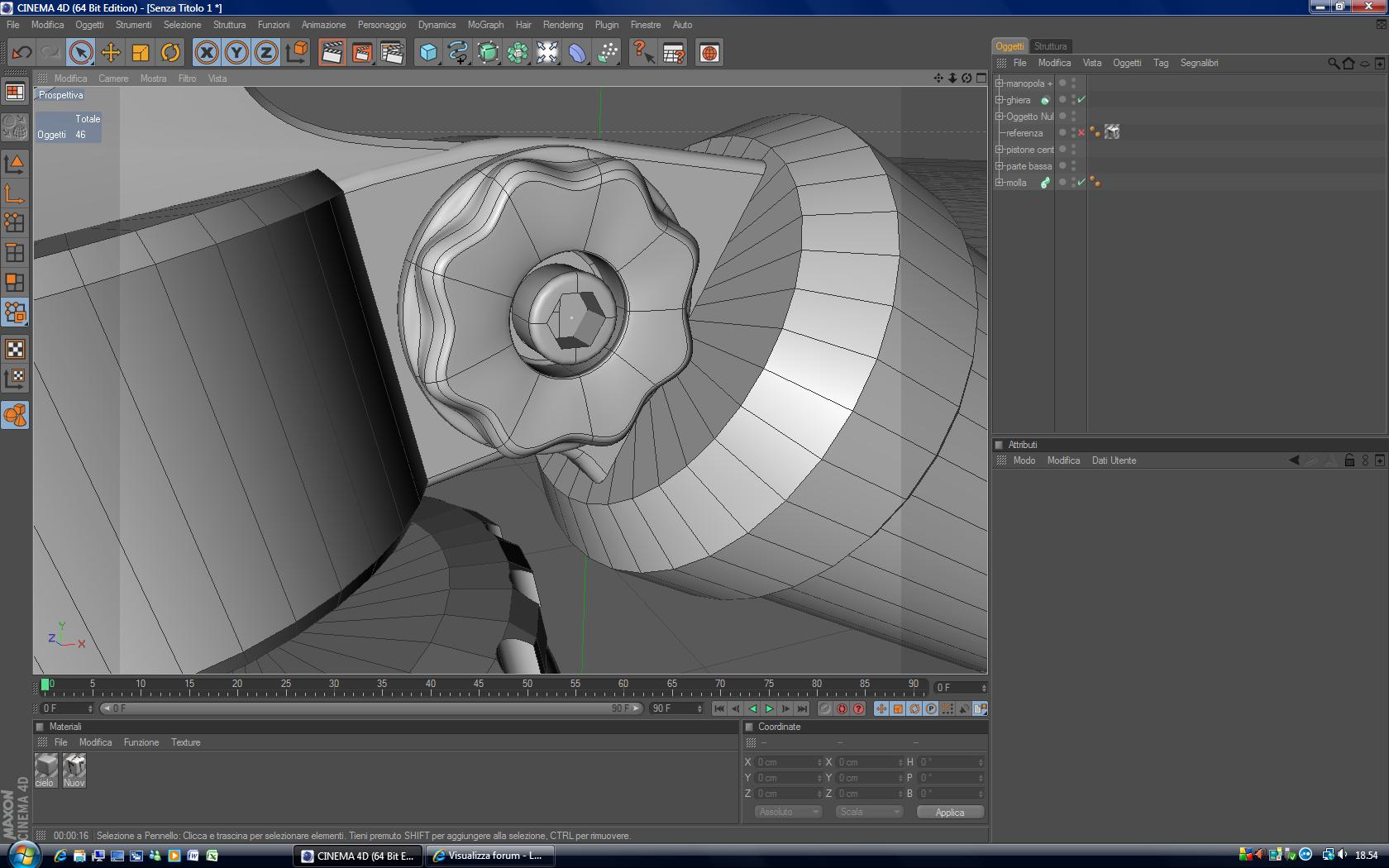Enable the red X on referenza object
The height and width of the screenshot is (868, 1389).
1081,133
